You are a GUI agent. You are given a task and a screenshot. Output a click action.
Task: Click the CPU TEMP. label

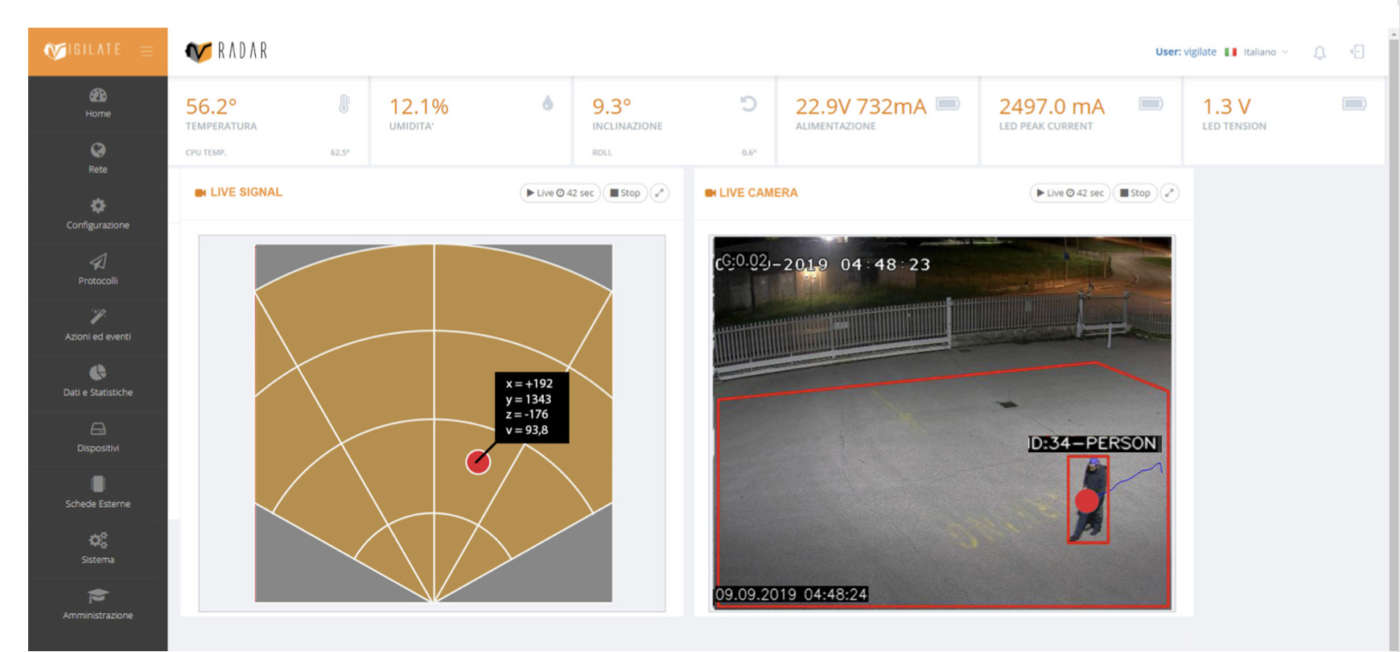pyautogui.click(x=206, y=153)
